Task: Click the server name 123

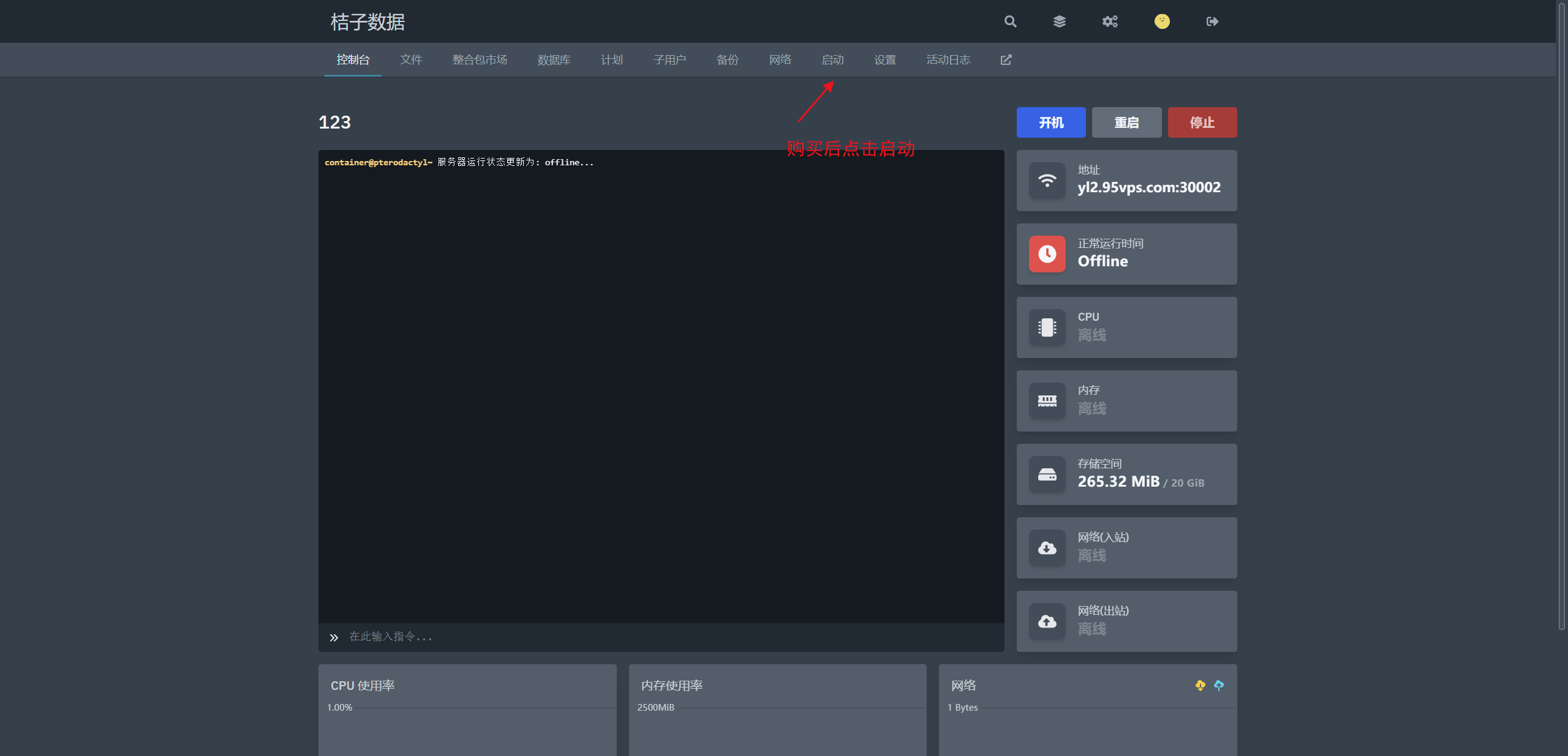Action: pyautogui.click(x=334, y=122)
